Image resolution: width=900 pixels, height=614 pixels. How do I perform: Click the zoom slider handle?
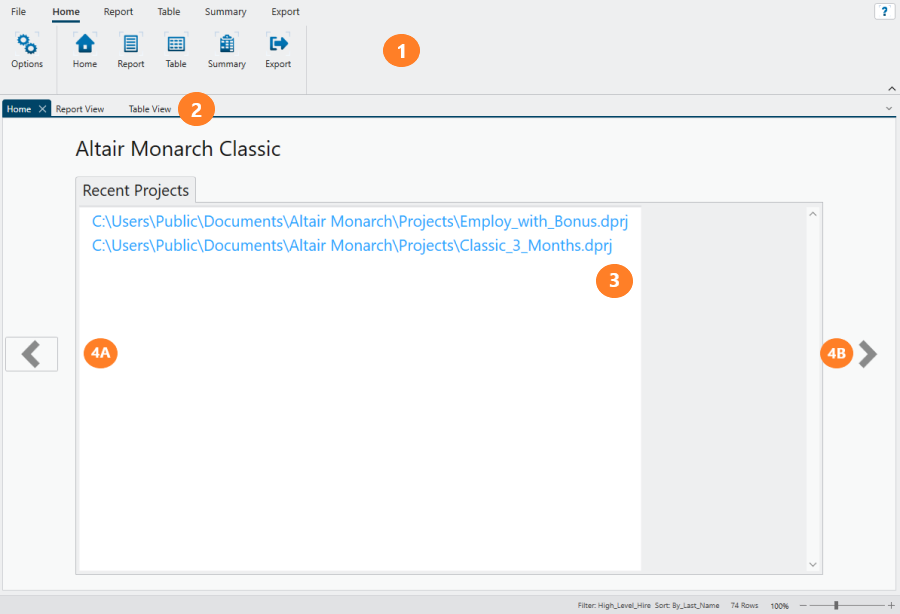coord(836,605)
